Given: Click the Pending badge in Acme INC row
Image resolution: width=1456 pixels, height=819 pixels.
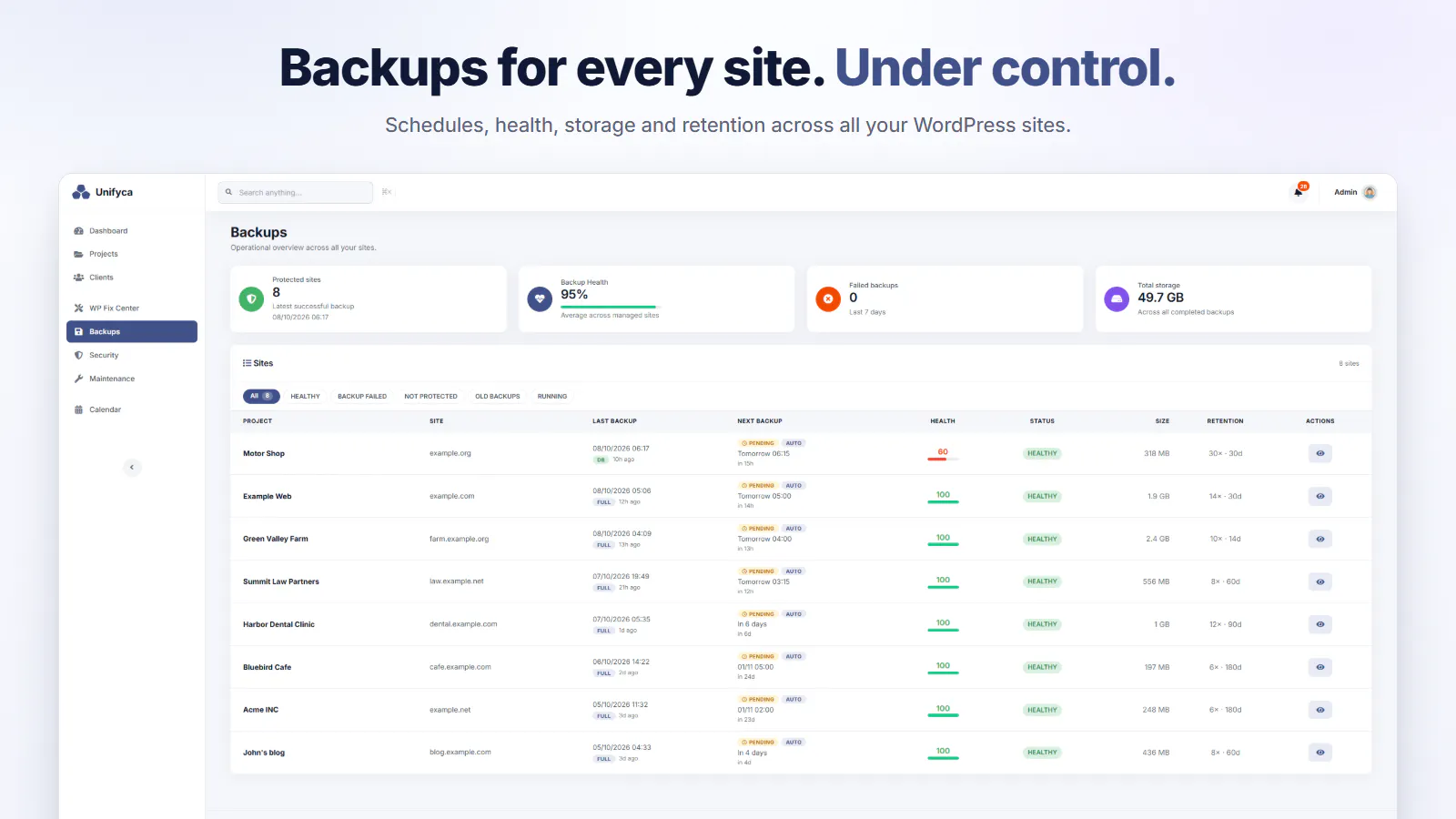Looking at the screenshot, I should click(758, 699).
